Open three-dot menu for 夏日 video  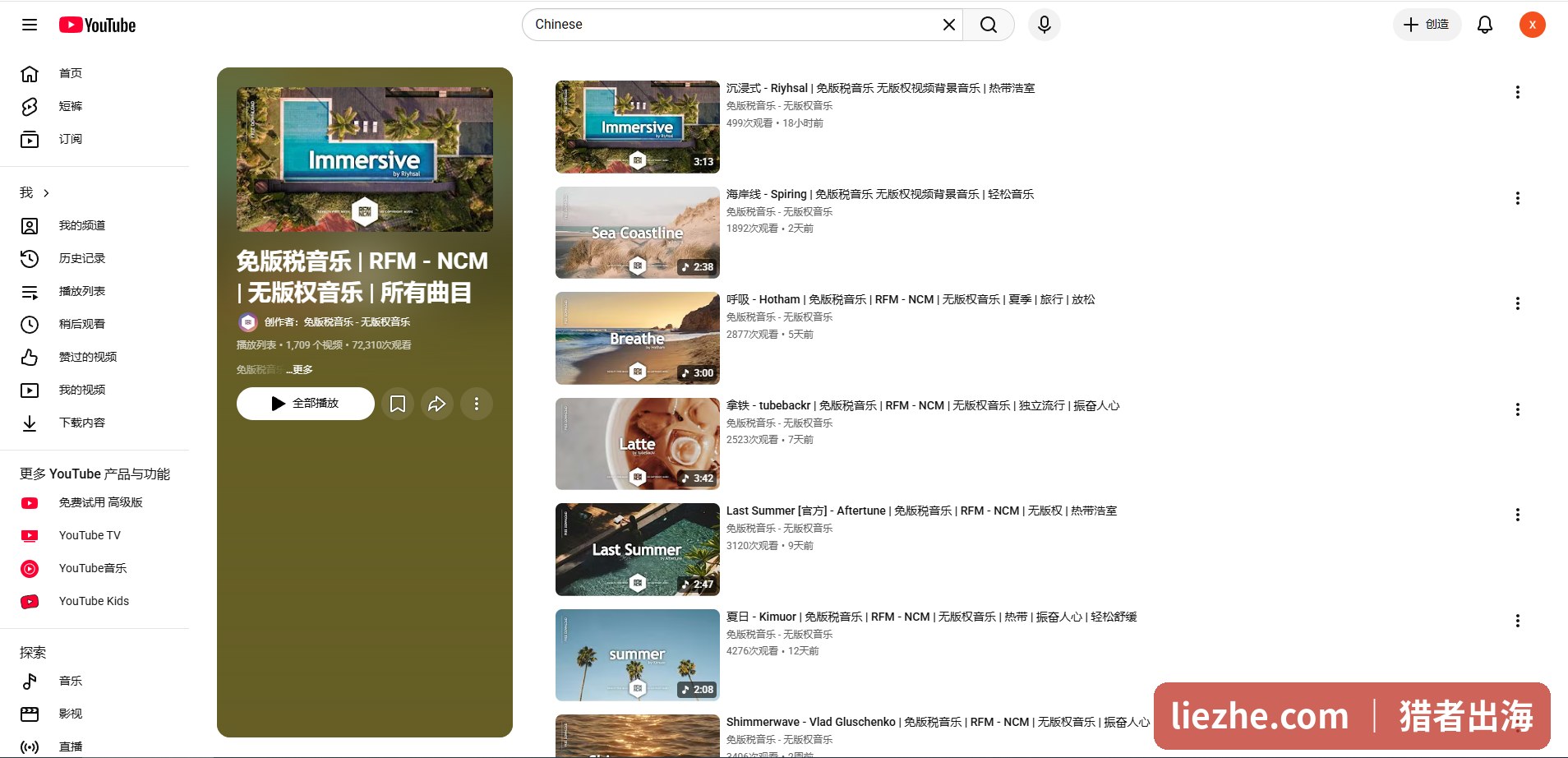(x=1518, y=621)
